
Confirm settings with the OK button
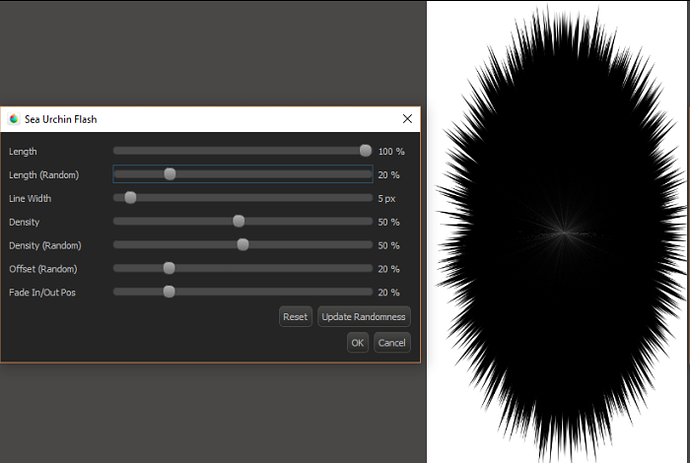pyautogui.click(x=358, y=343)
